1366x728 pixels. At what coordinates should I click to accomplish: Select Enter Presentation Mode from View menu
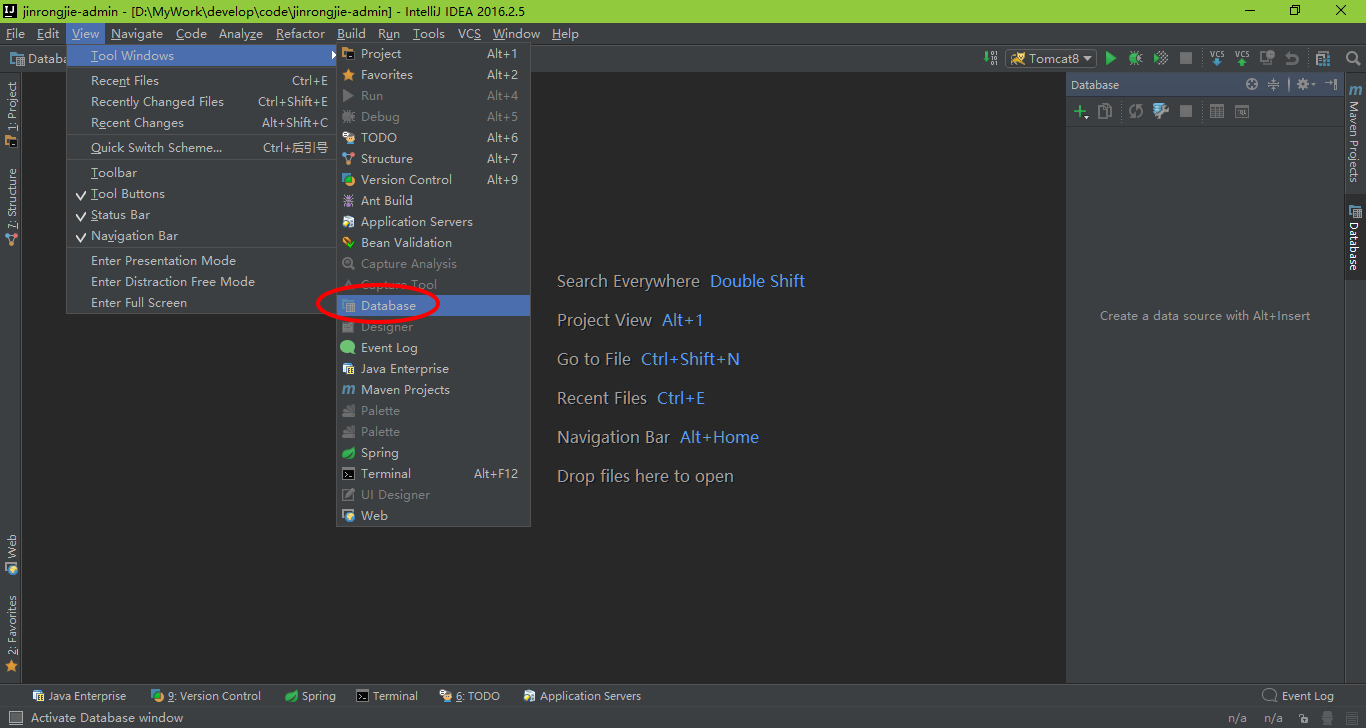point(163,261)
